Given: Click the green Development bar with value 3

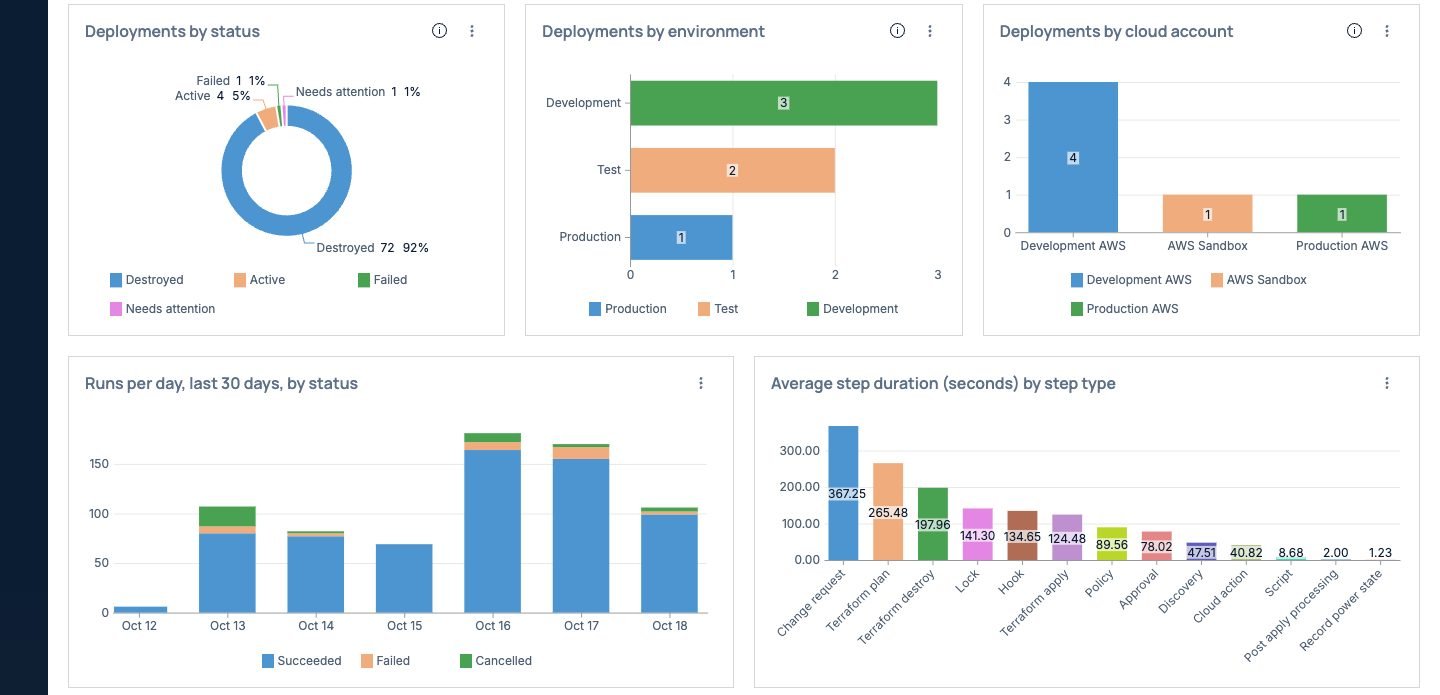Looking at the screenshot, I should coord(783,103).
